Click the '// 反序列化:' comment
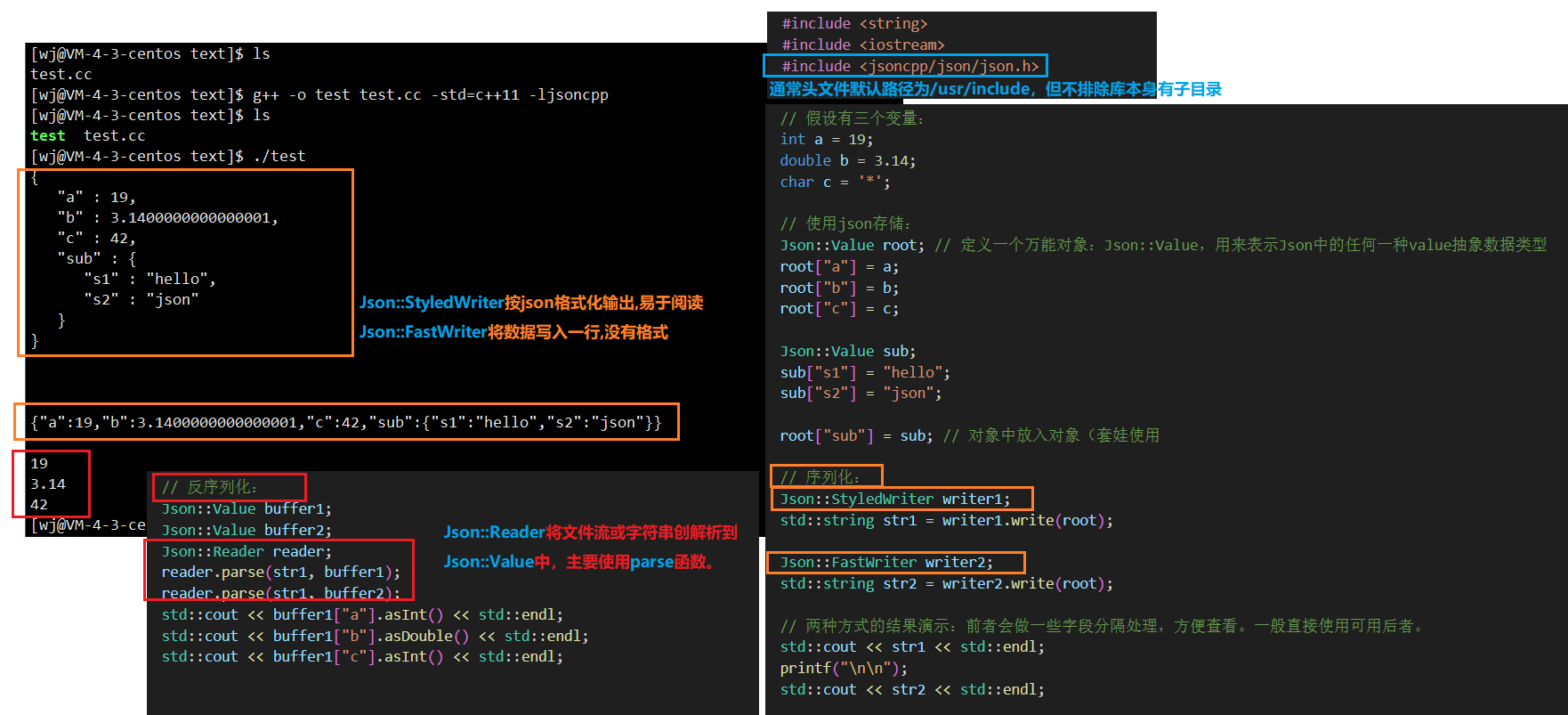The image size is (1568, 715). [210, 487]
